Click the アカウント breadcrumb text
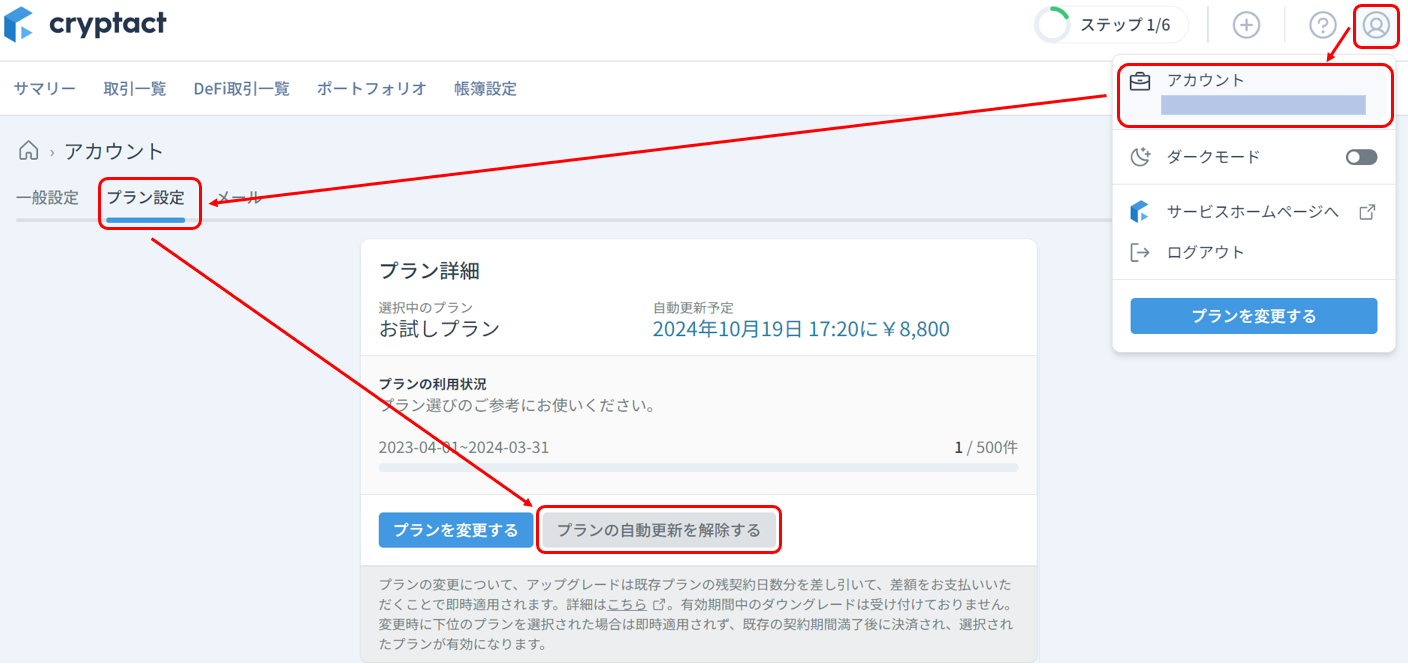1408x664 pixels. [114, 151]
